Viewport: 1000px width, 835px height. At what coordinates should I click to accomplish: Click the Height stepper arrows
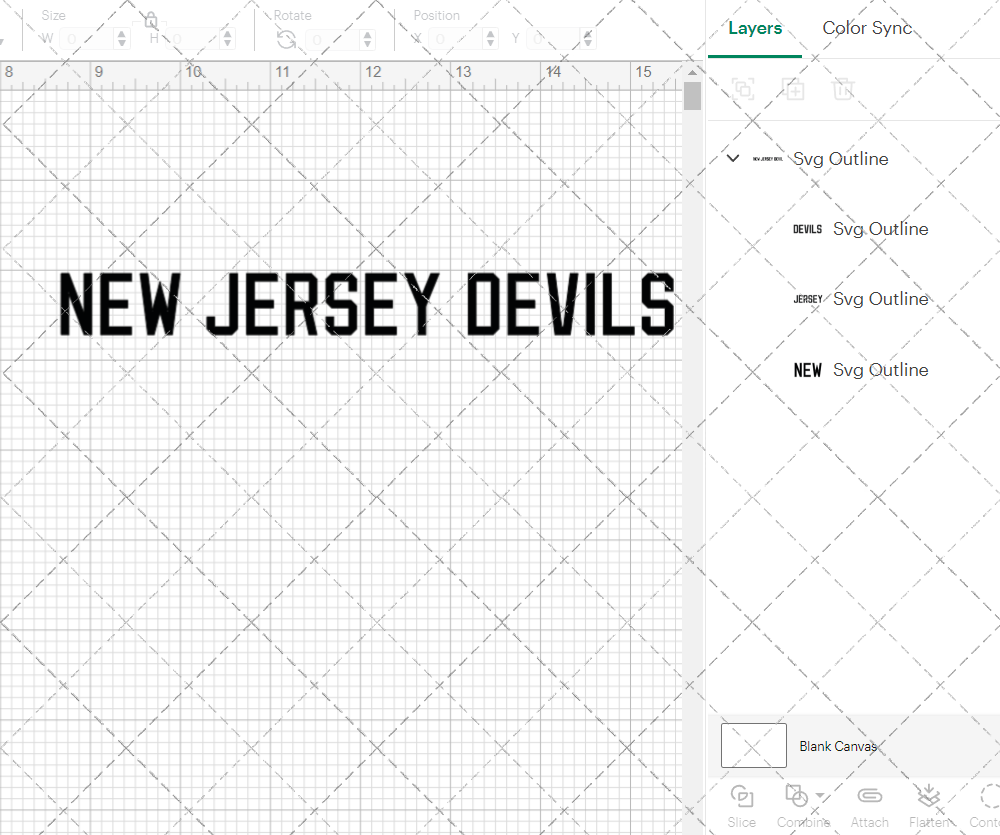[x=228, y=39]
